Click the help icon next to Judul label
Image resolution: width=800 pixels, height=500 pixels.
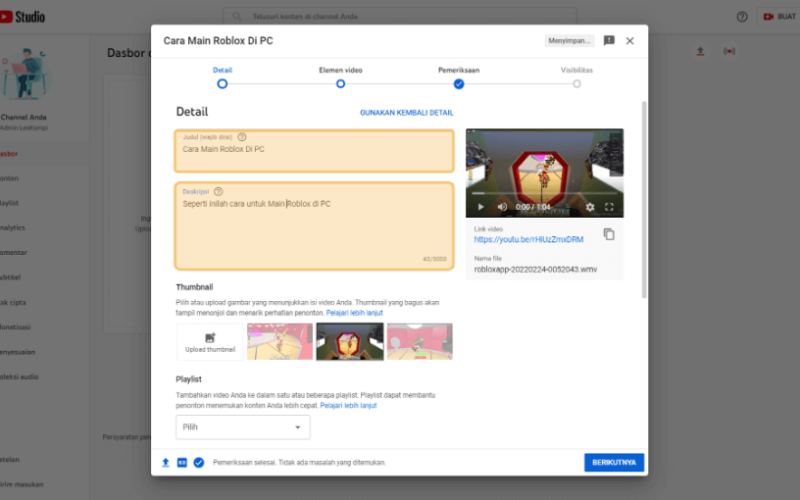(242, 137)
